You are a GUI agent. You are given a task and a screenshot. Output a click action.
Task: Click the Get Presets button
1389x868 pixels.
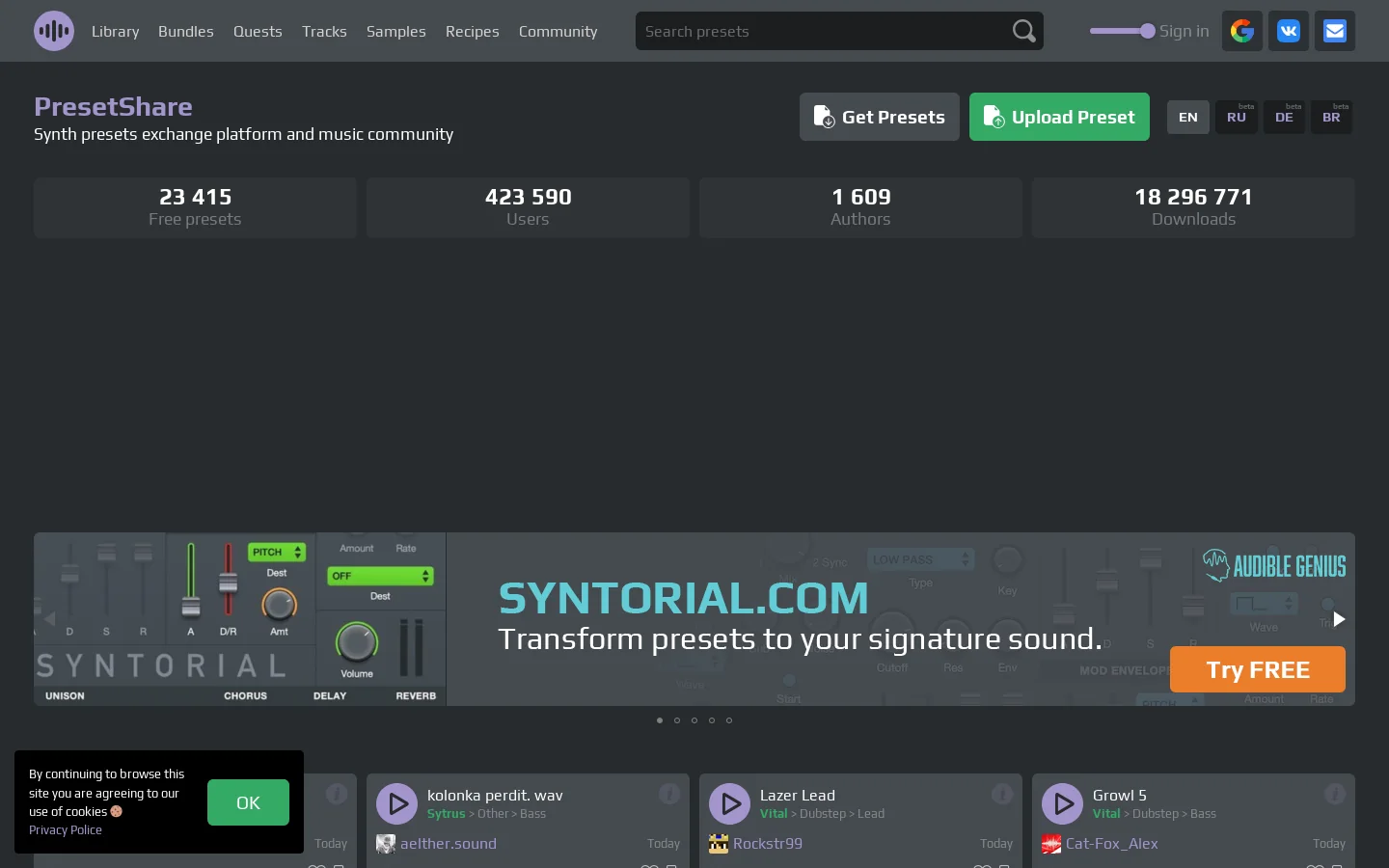[880, 117]
